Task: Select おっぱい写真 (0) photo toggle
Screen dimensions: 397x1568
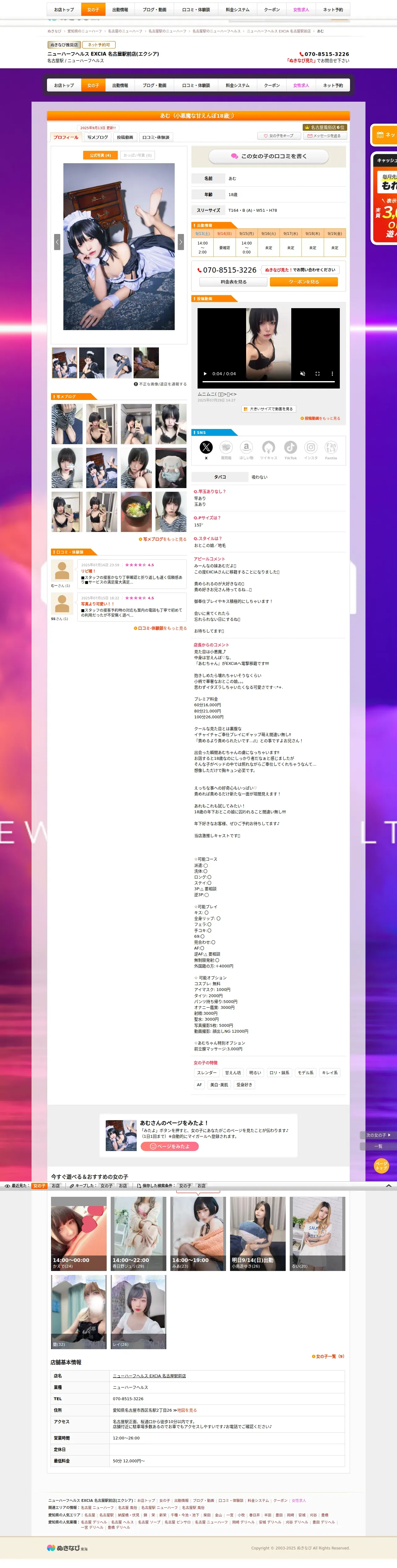Action: (x=138, y=155)
